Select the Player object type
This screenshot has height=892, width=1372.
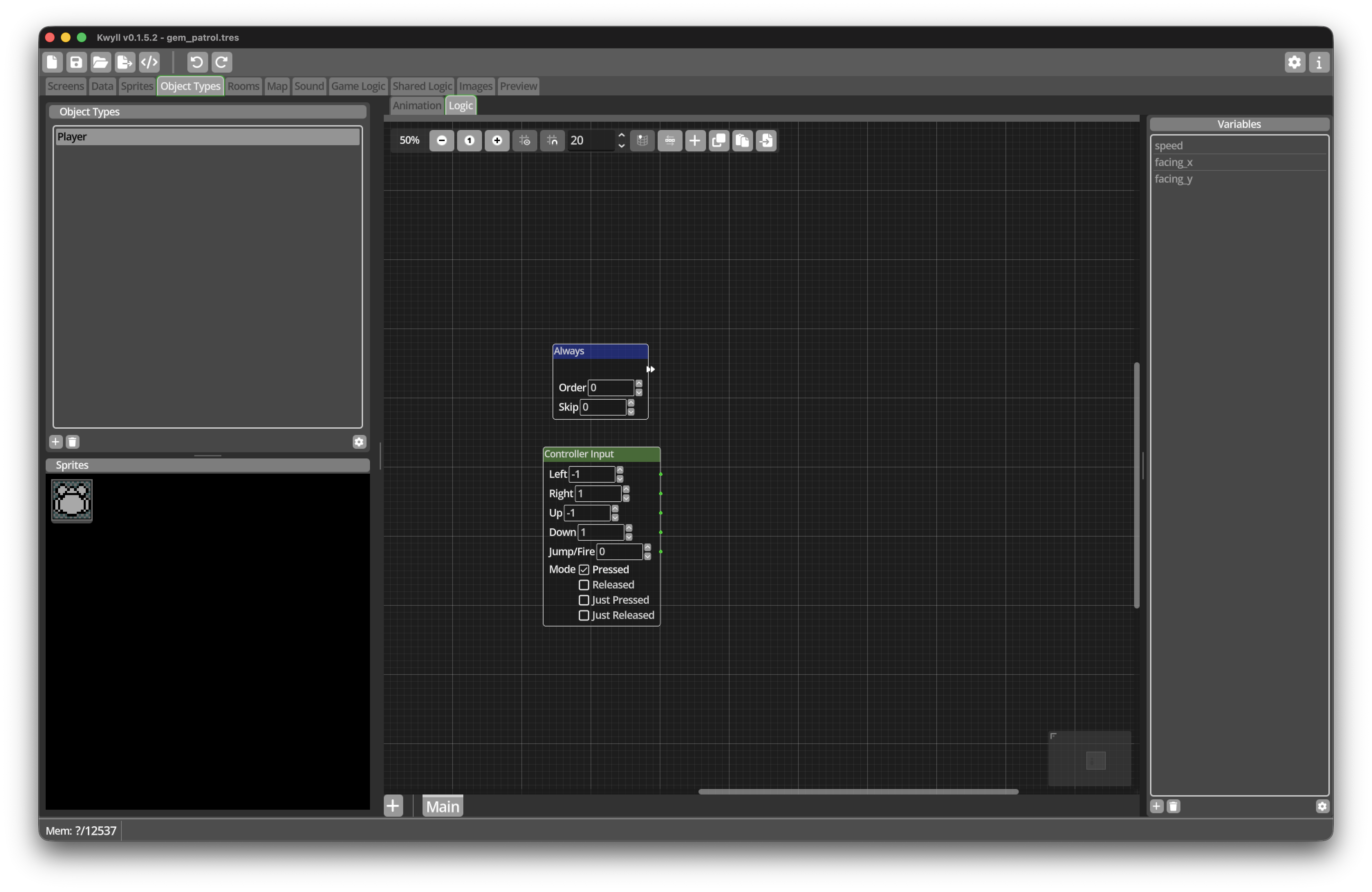tap(207, 137)
